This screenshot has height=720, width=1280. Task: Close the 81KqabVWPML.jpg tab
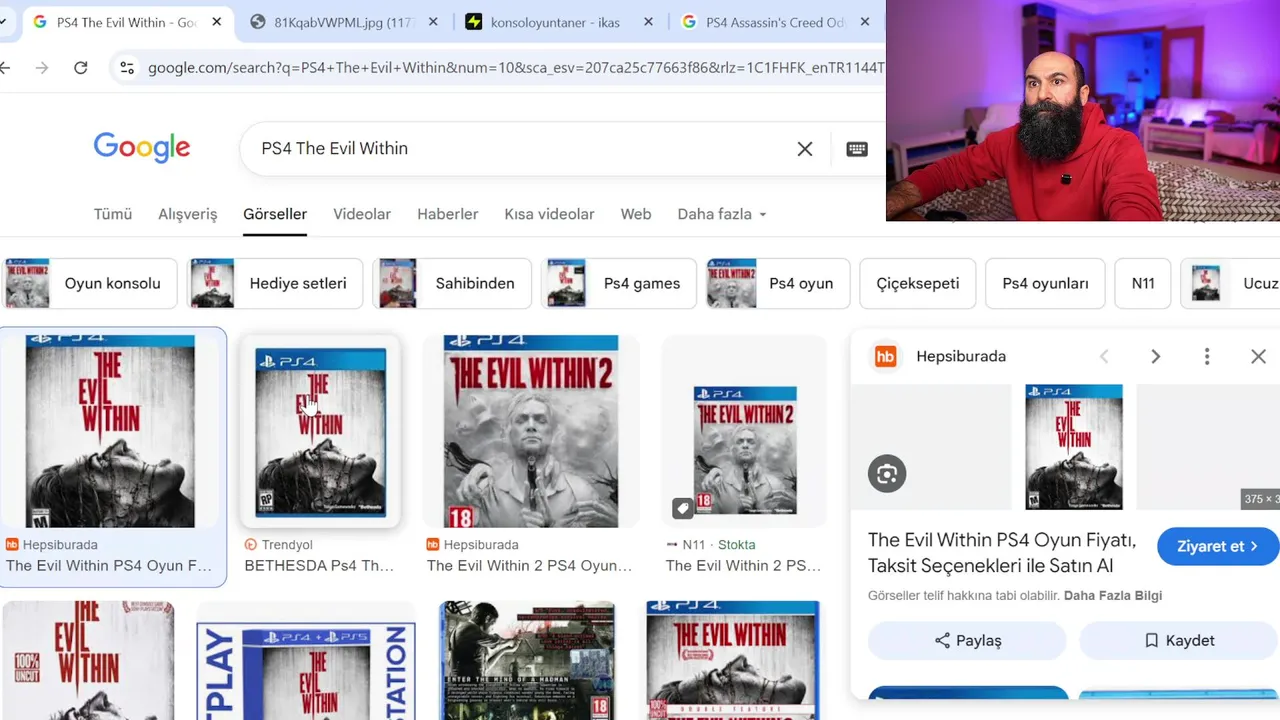(x=433, y=22)
